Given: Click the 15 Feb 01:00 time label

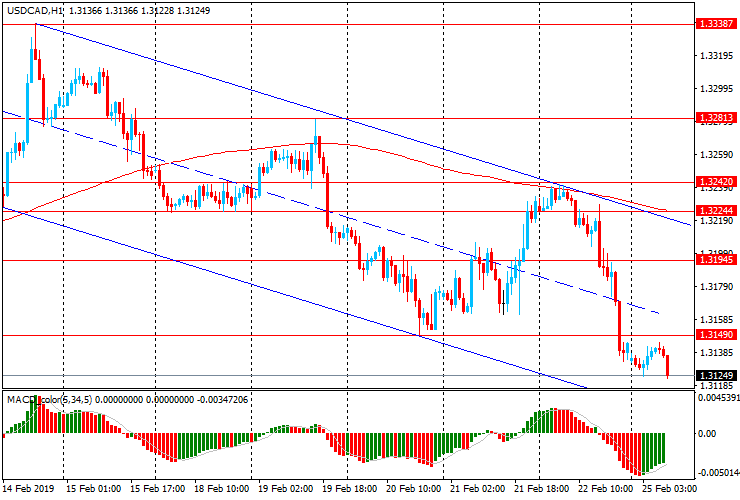Looking at the screenshot, I should coord(93,489).
